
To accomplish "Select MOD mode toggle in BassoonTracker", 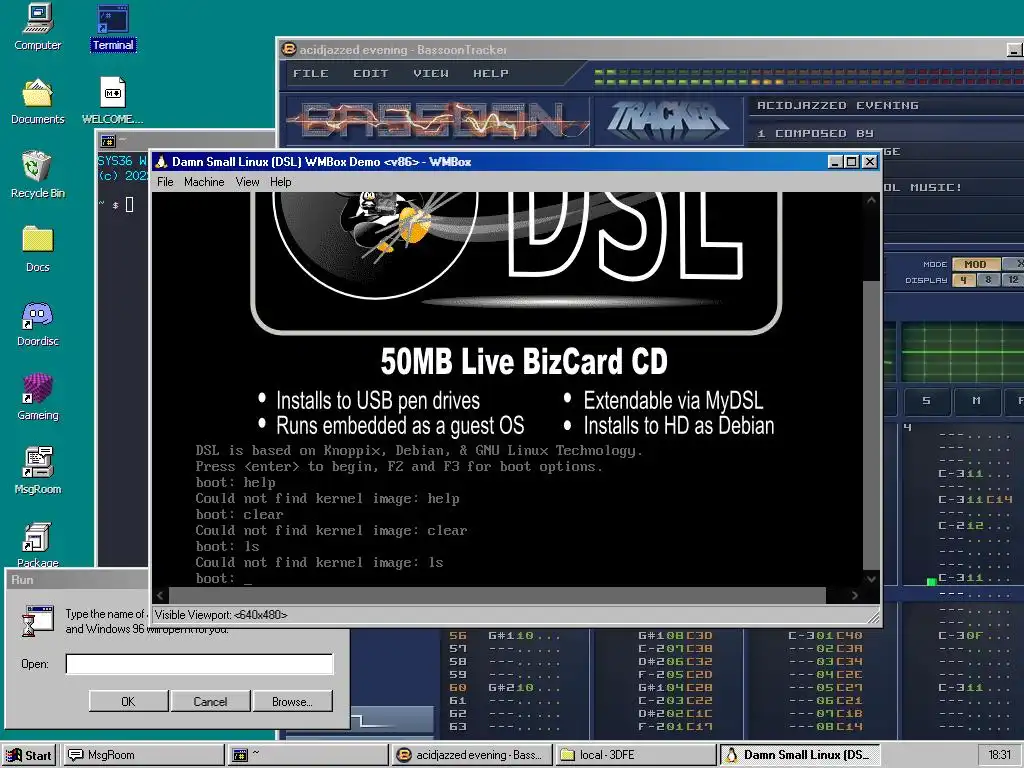I will point(976,264).
